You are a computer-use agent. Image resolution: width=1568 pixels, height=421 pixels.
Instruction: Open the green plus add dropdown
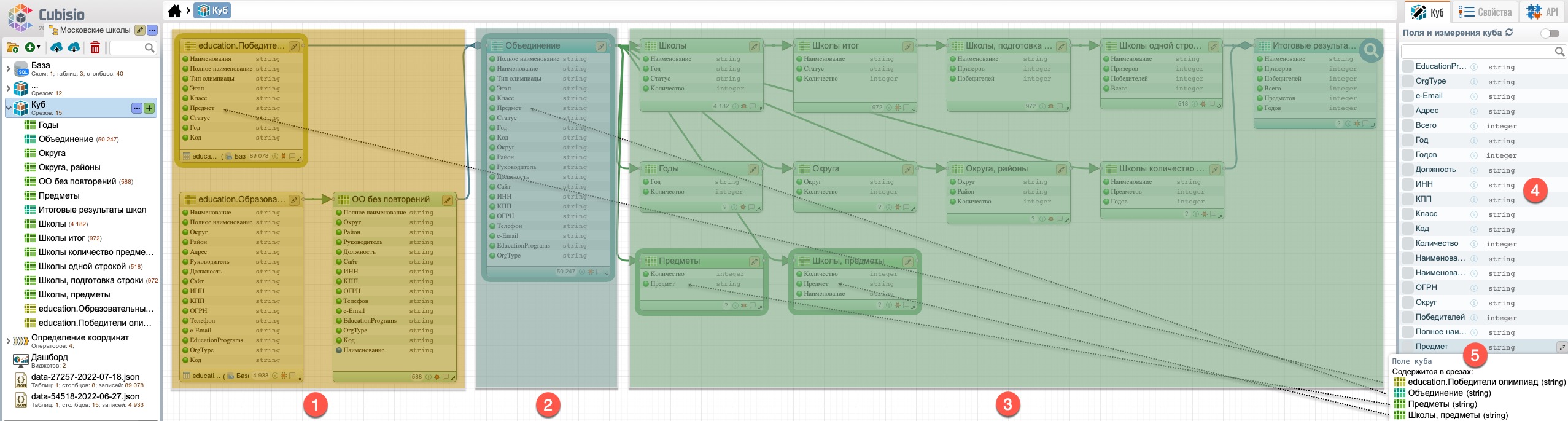click(33, 47)
